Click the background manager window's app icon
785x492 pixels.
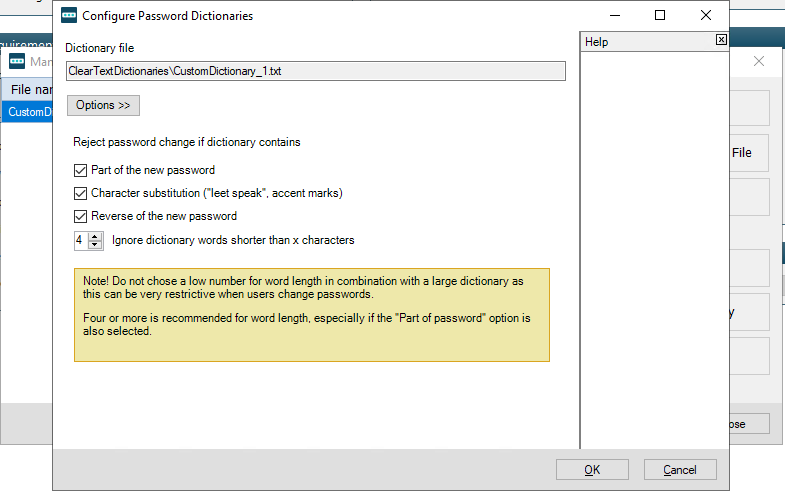tap(17, 61)
